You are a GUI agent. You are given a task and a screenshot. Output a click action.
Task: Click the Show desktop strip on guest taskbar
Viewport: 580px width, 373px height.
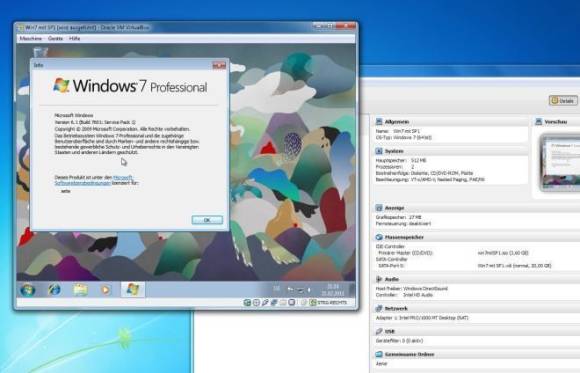pos(352,290)
